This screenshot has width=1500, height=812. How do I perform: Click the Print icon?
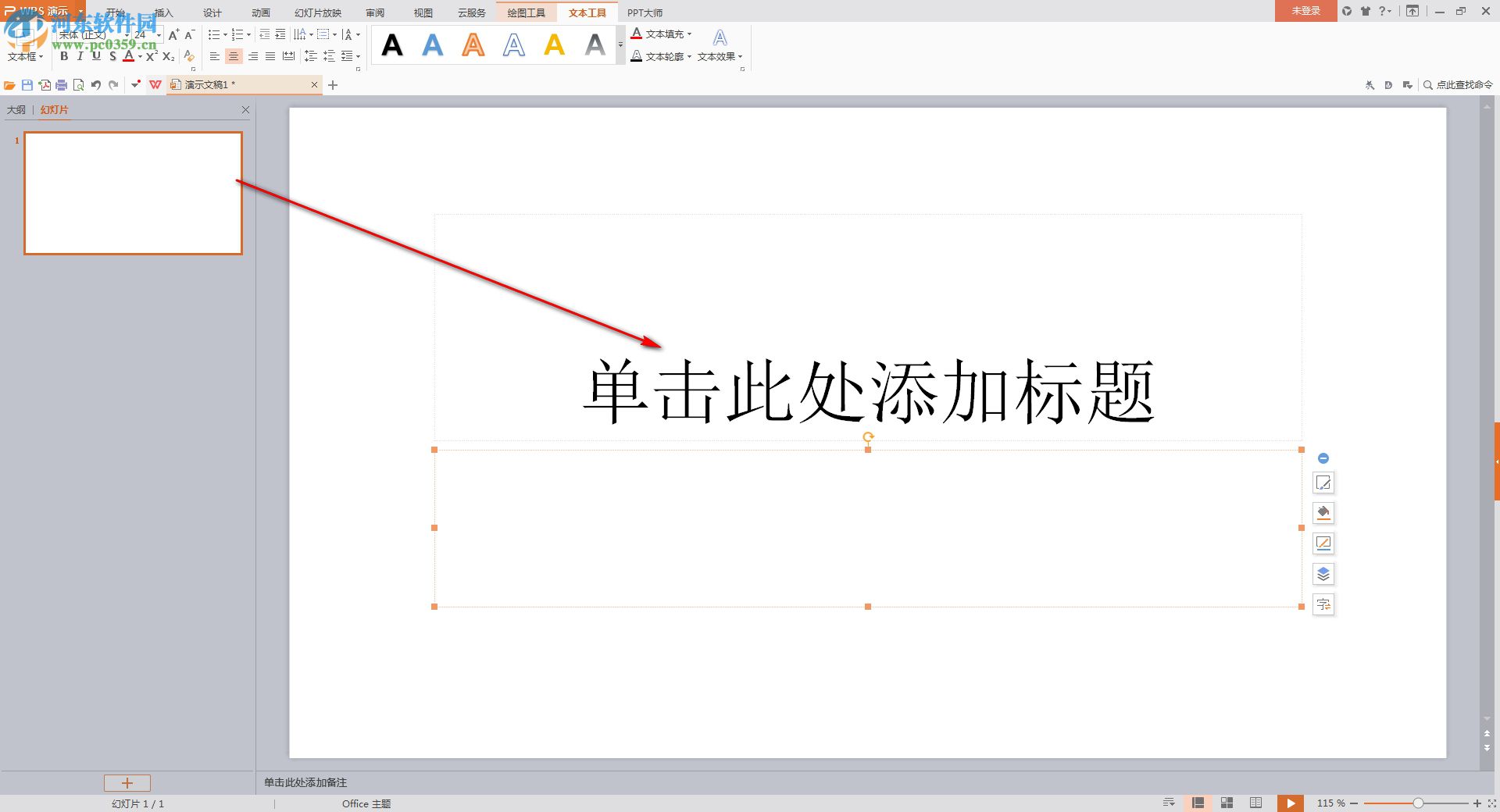tap(62, 84)
